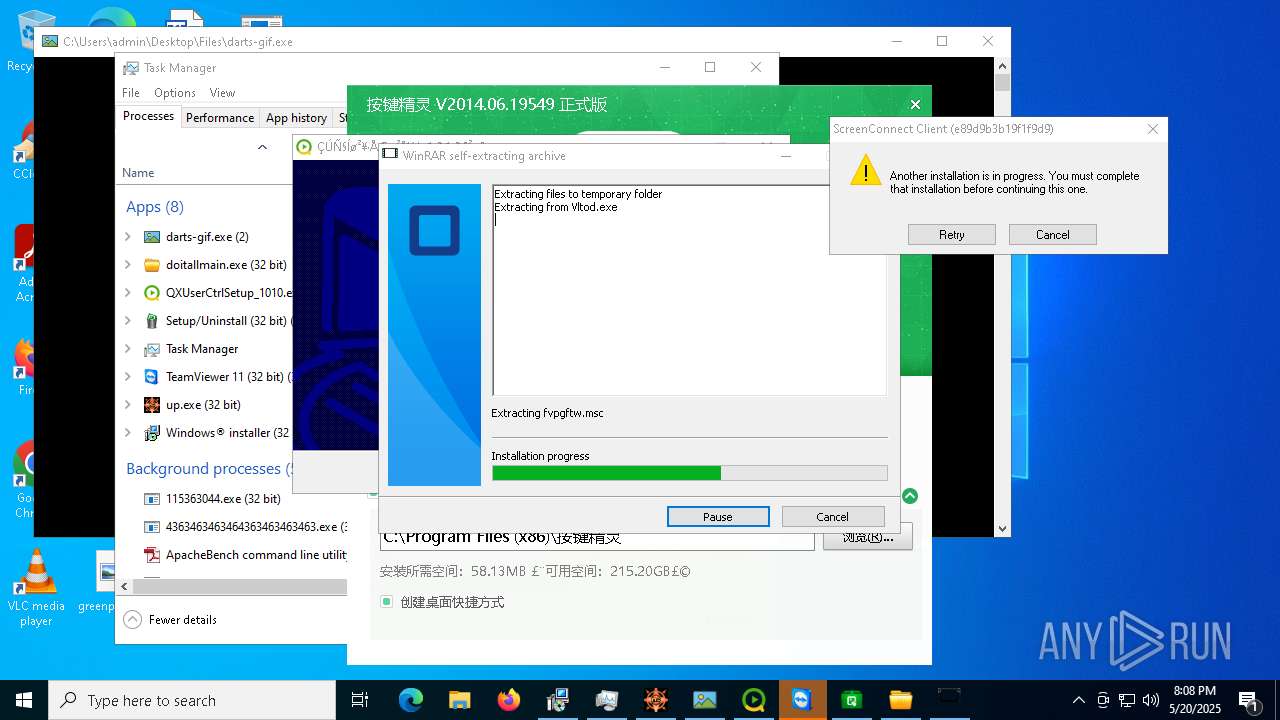
Task: Click the Task View taskbar button
Action: 360,700
